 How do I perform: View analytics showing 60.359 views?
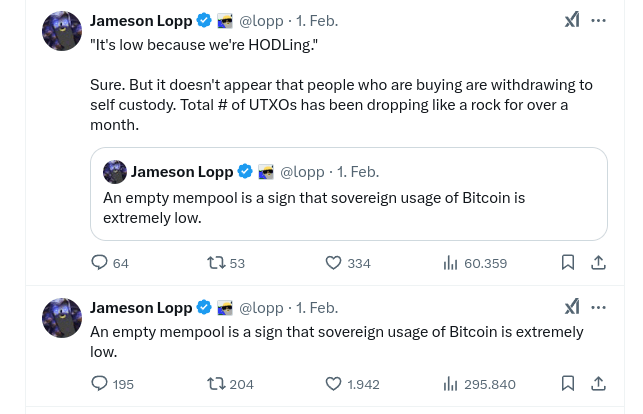451,263
